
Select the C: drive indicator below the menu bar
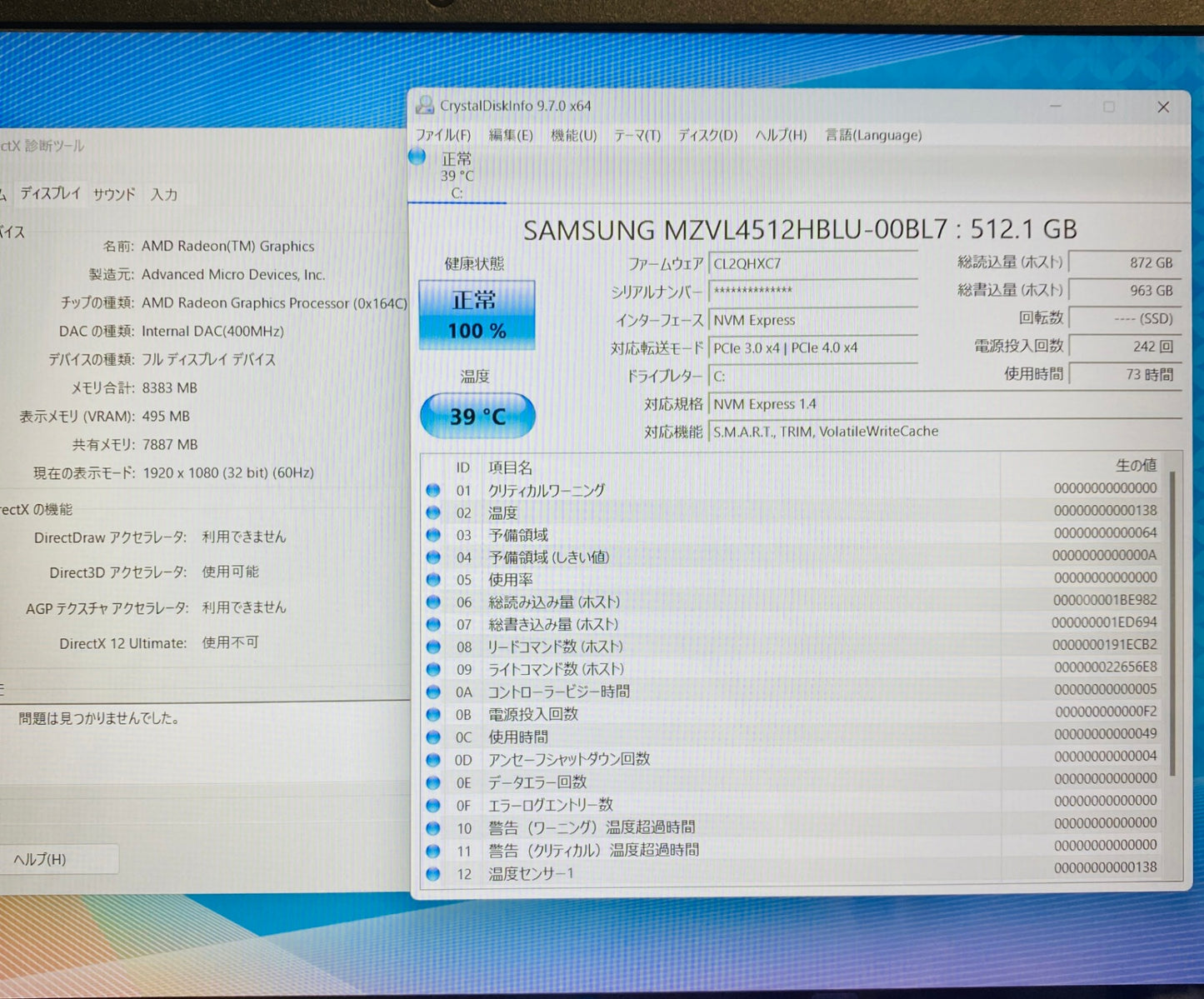[x=456, y=175]
